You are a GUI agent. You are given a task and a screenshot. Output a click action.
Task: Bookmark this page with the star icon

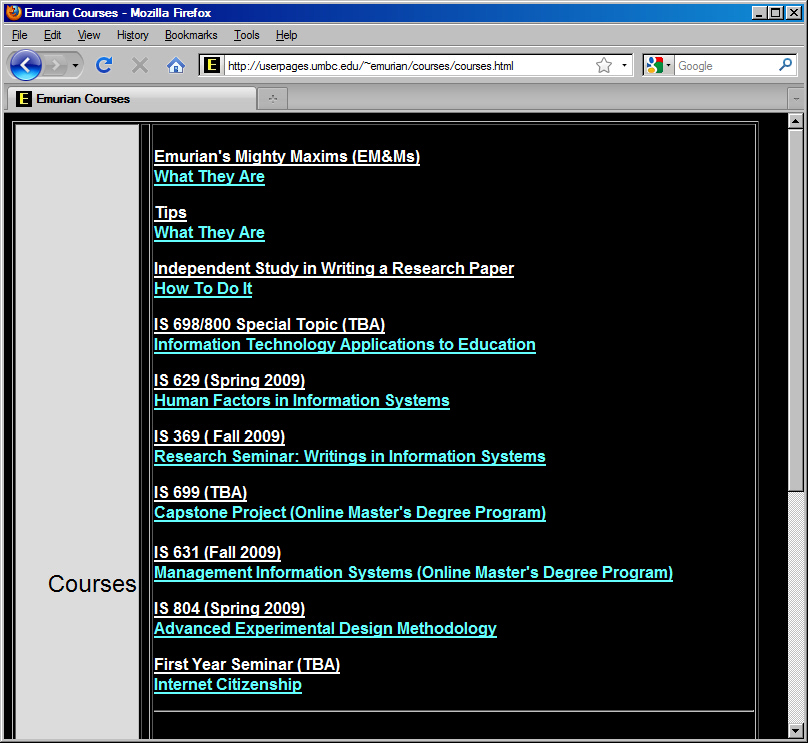point(604,65)
